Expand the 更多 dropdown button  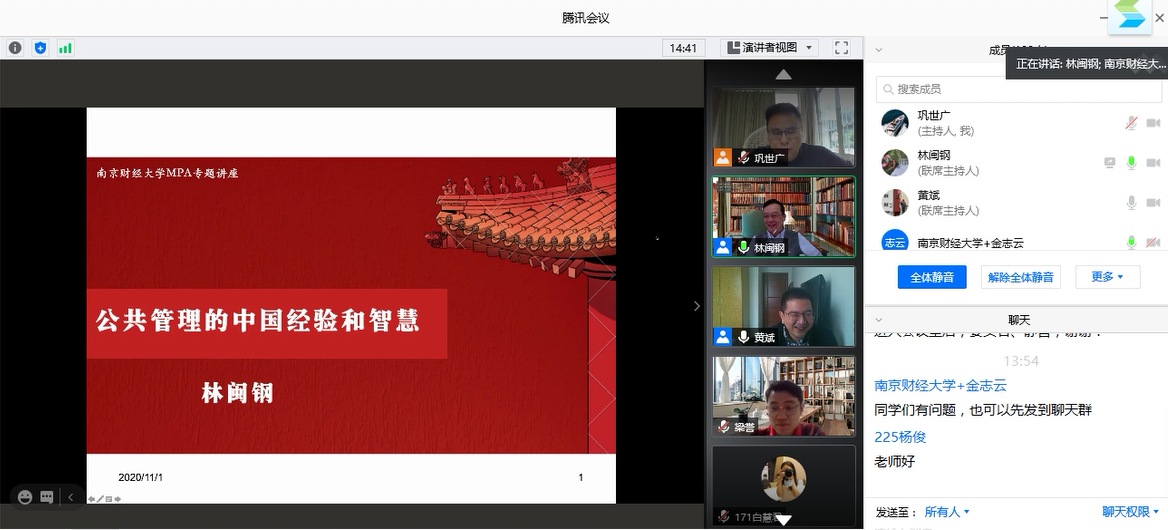click(x=1107, y=277)
